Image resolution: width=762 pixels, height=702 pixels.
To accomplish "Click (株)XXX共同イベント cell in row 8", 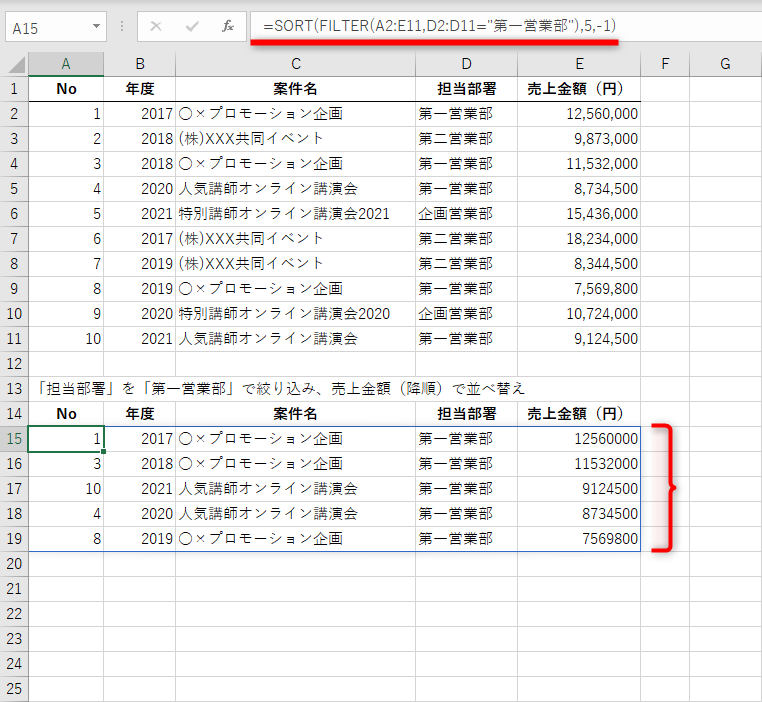I will coord(295,264).
